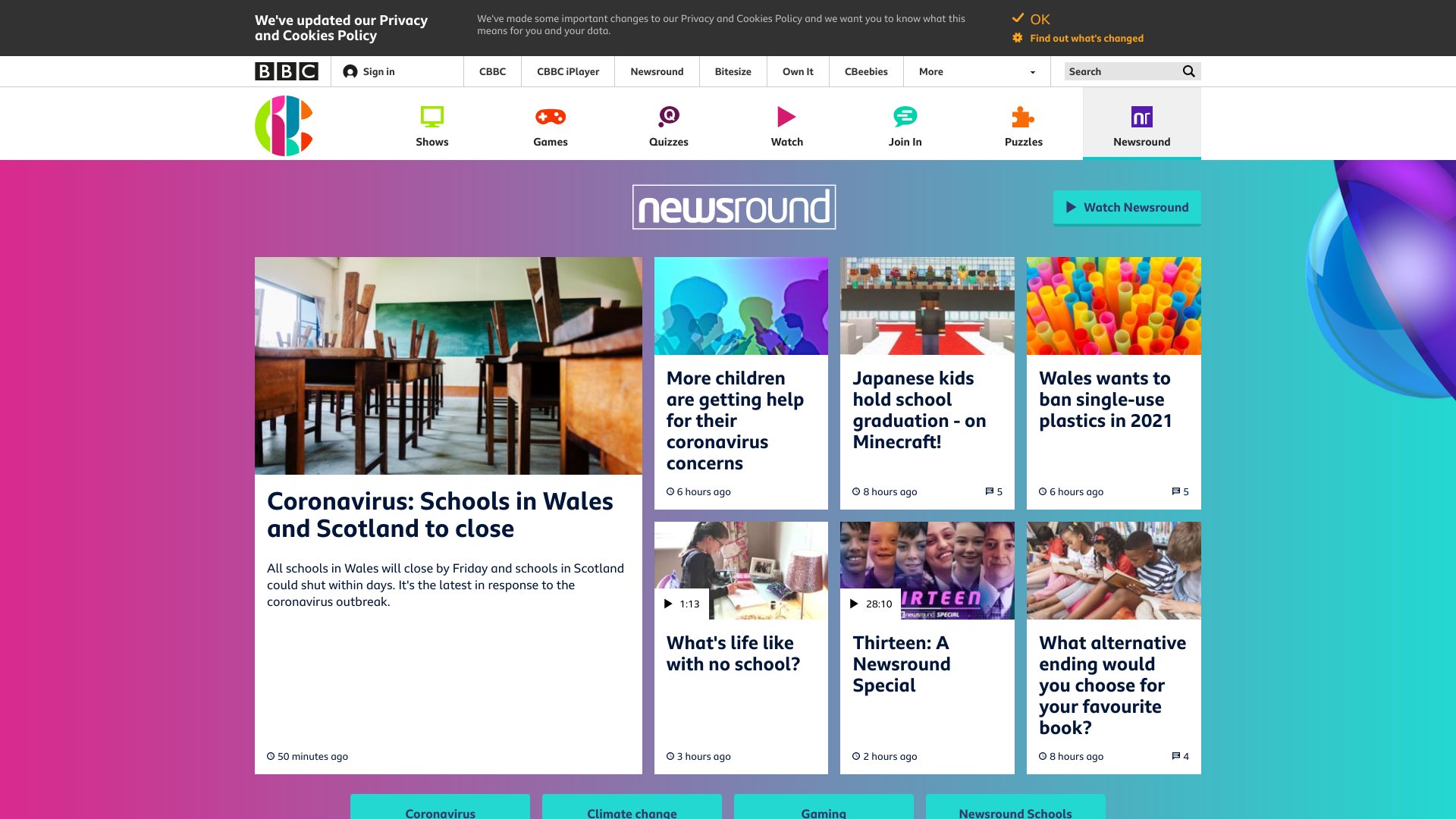The width and height of the screenshot is (1456, 819).
Task: Open headline Japanese kids hold school graduation
Action: coord(919,409)
